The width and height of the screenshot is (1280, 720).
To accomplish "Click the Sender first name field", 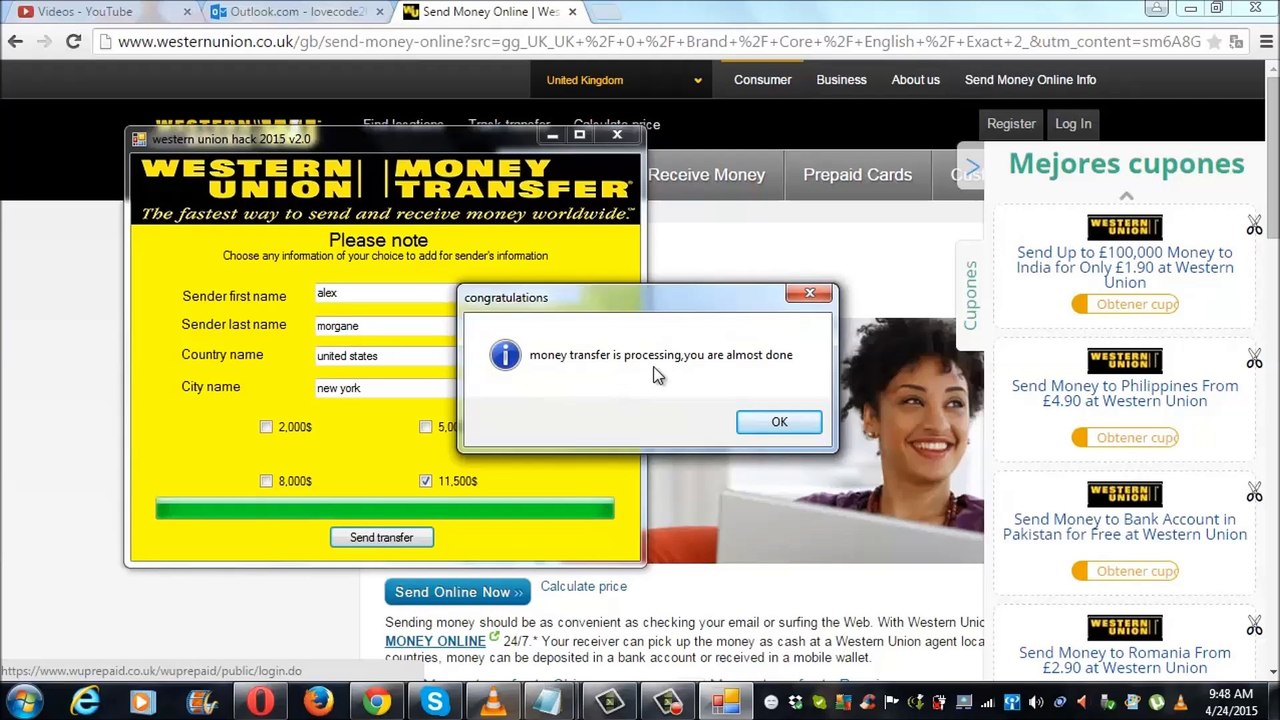I will pyautogui.click(x=385, y=293).
